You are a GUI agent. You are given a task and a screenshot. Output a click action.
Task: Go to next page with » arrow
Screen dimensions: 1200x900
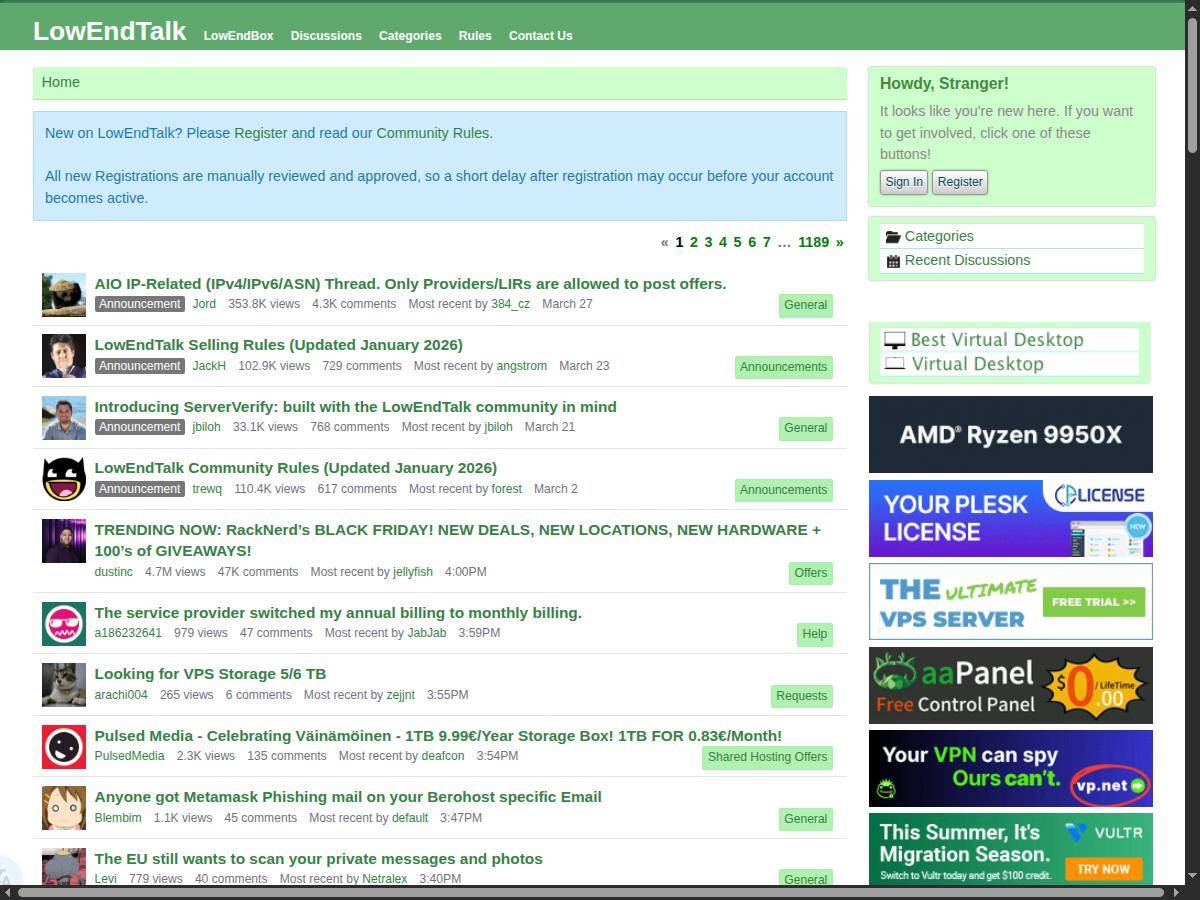click(839, 242)
